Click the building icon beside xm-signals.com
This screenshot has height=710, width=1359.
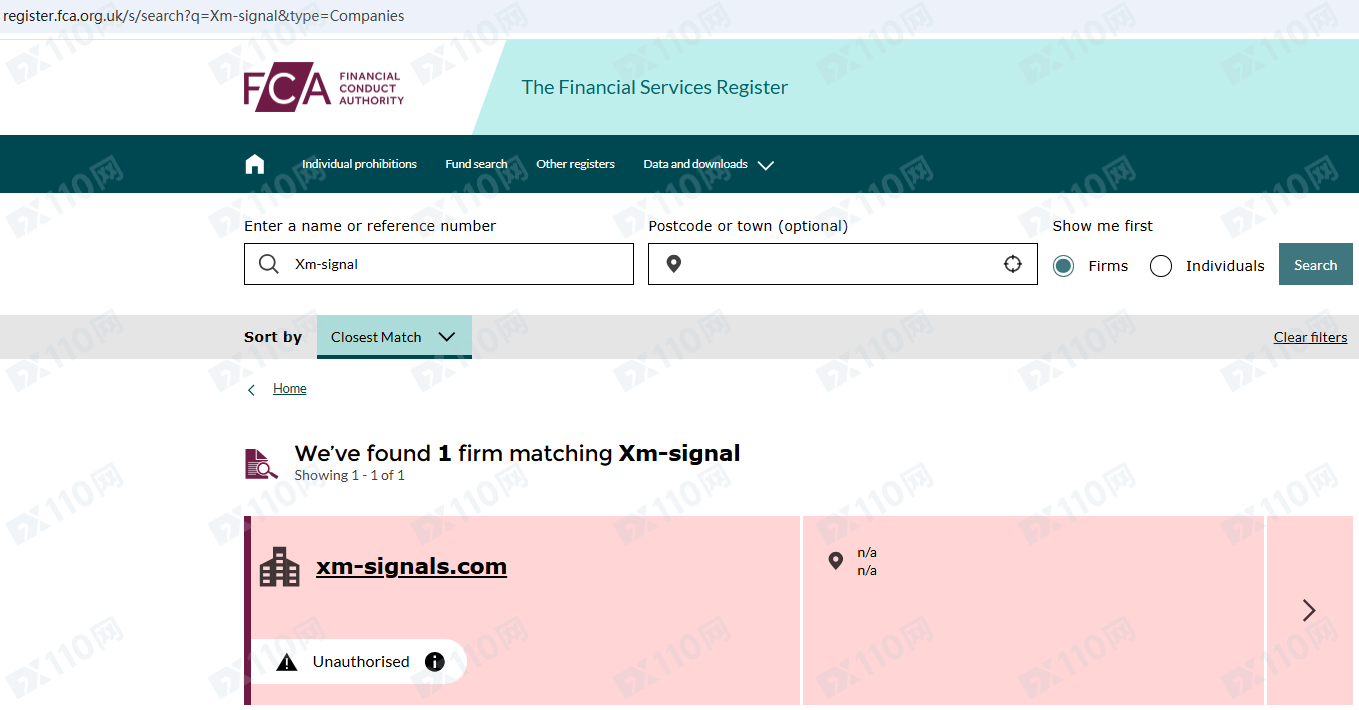point(280,567)
